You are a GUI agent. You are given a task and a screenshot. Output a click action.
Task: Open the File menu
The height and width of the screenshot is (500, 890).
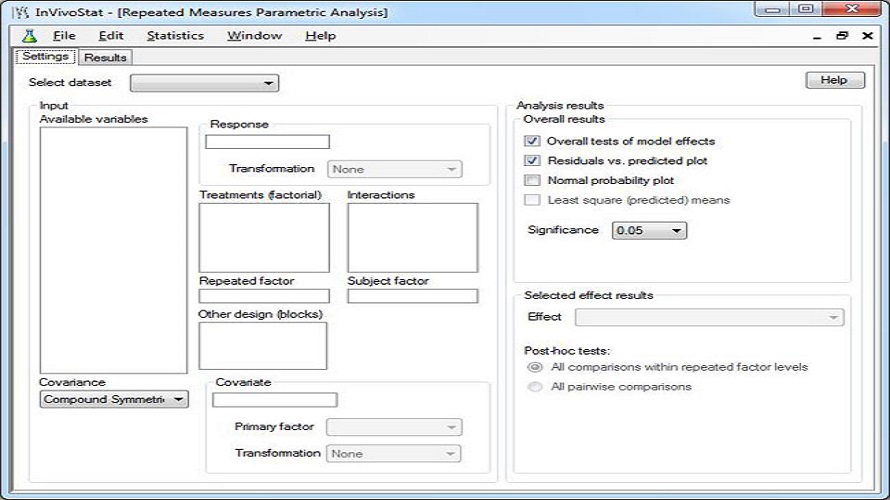(64, 36)
